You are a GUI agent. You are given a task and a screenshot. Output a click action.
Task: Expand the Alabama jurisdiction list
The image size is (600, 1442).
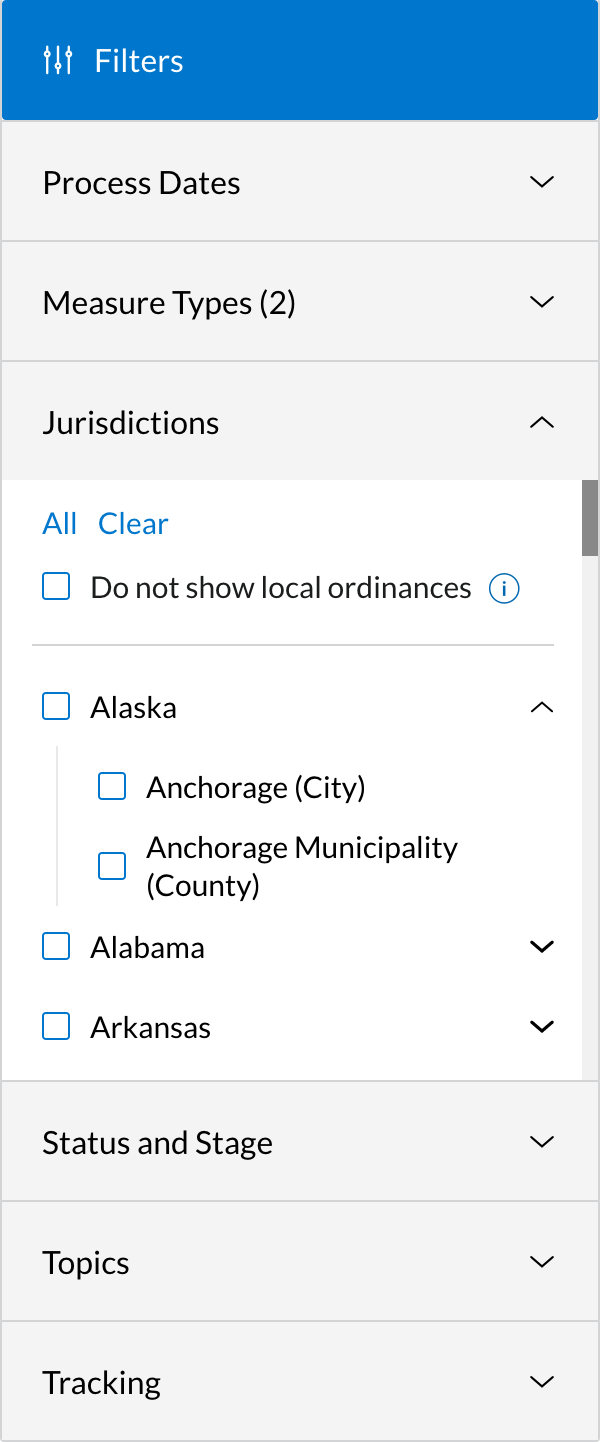(x=541, y=946)
